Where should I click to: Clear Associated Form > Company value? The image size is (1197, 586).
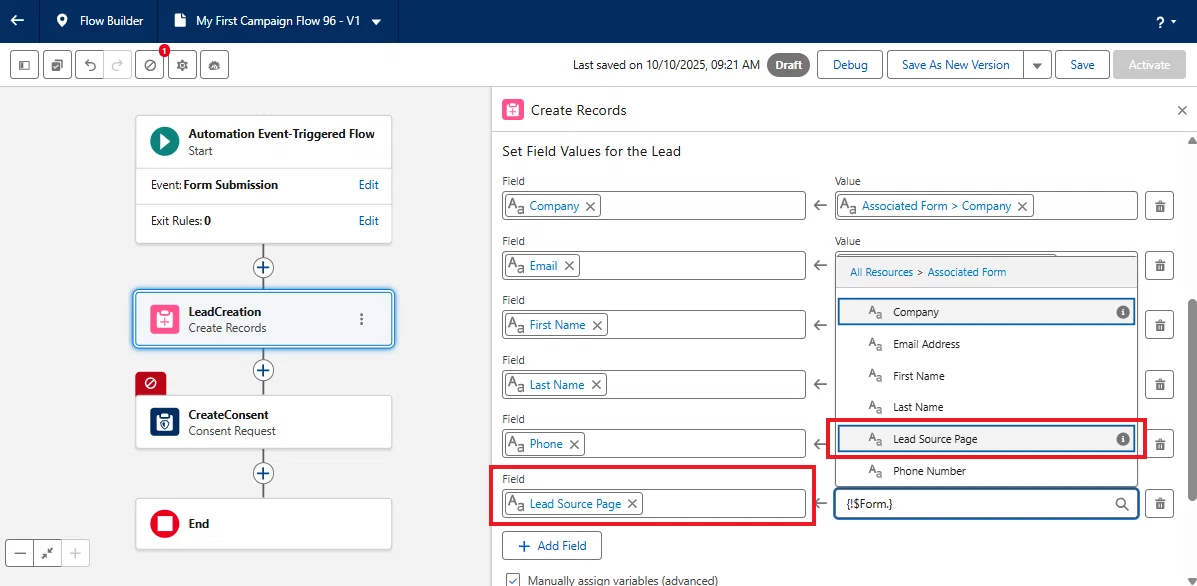[x=1022, y=206]
